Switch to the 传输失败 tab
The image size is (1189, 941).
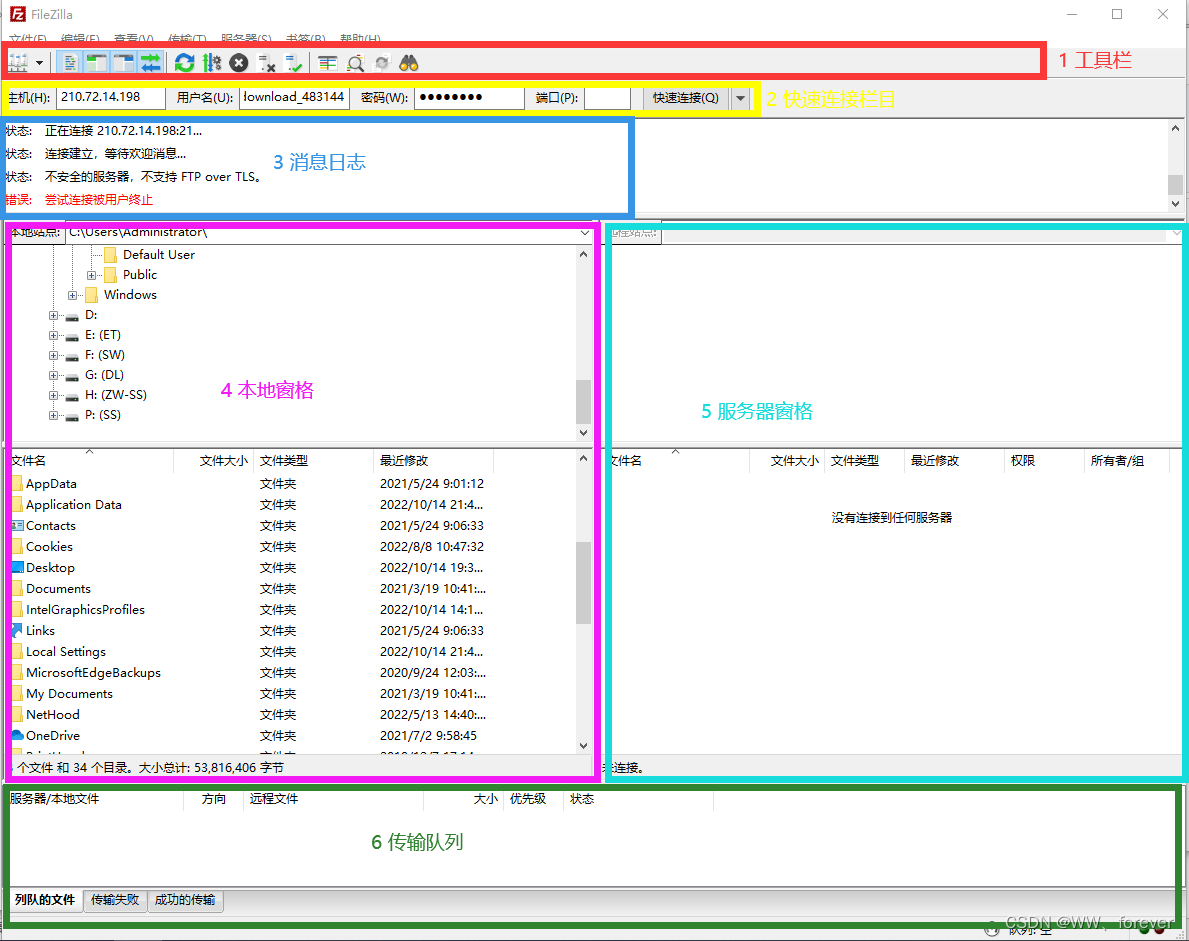click(115, 899)
